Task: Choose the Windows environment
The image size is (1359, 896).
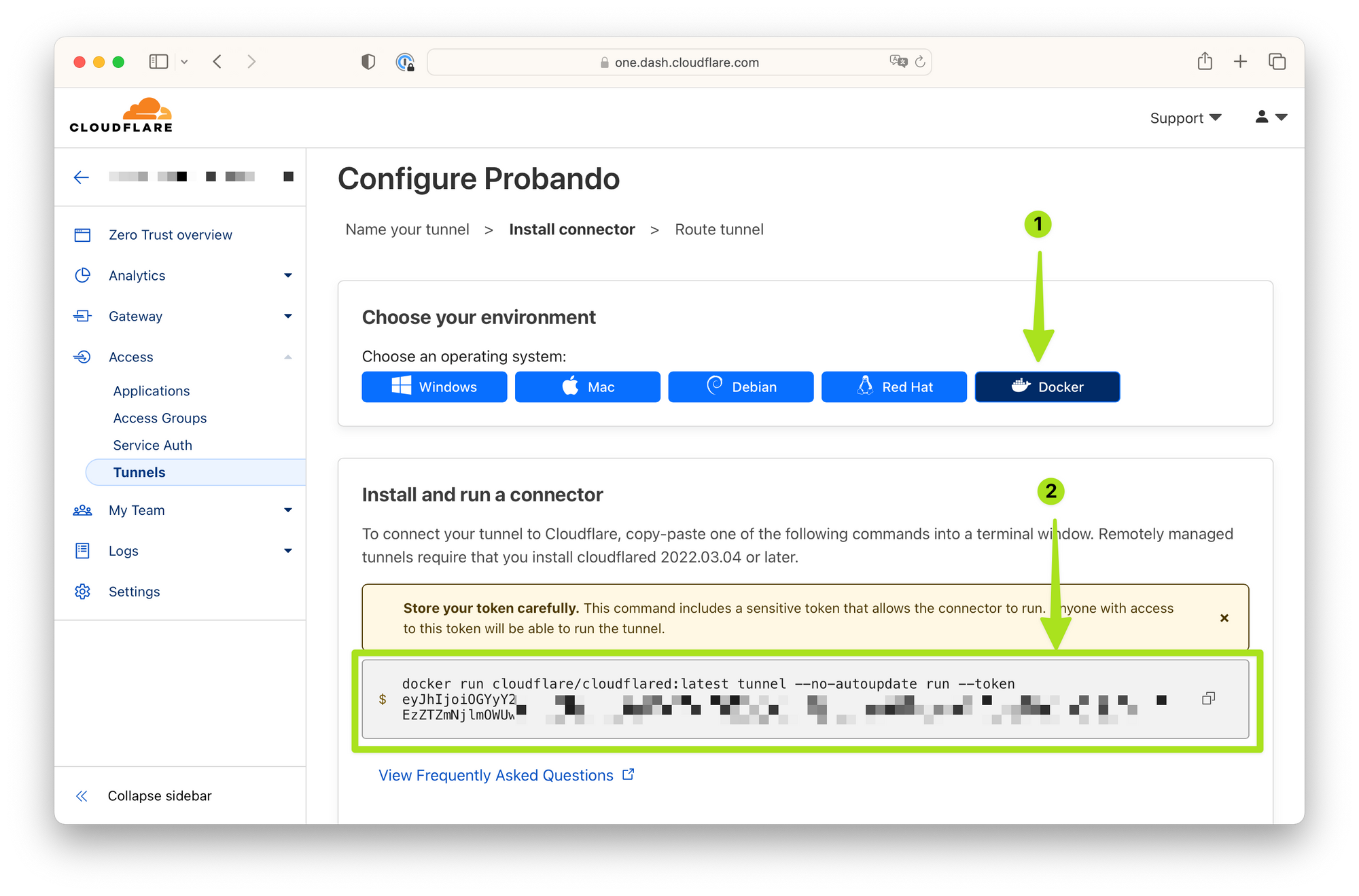Action: 434,387
